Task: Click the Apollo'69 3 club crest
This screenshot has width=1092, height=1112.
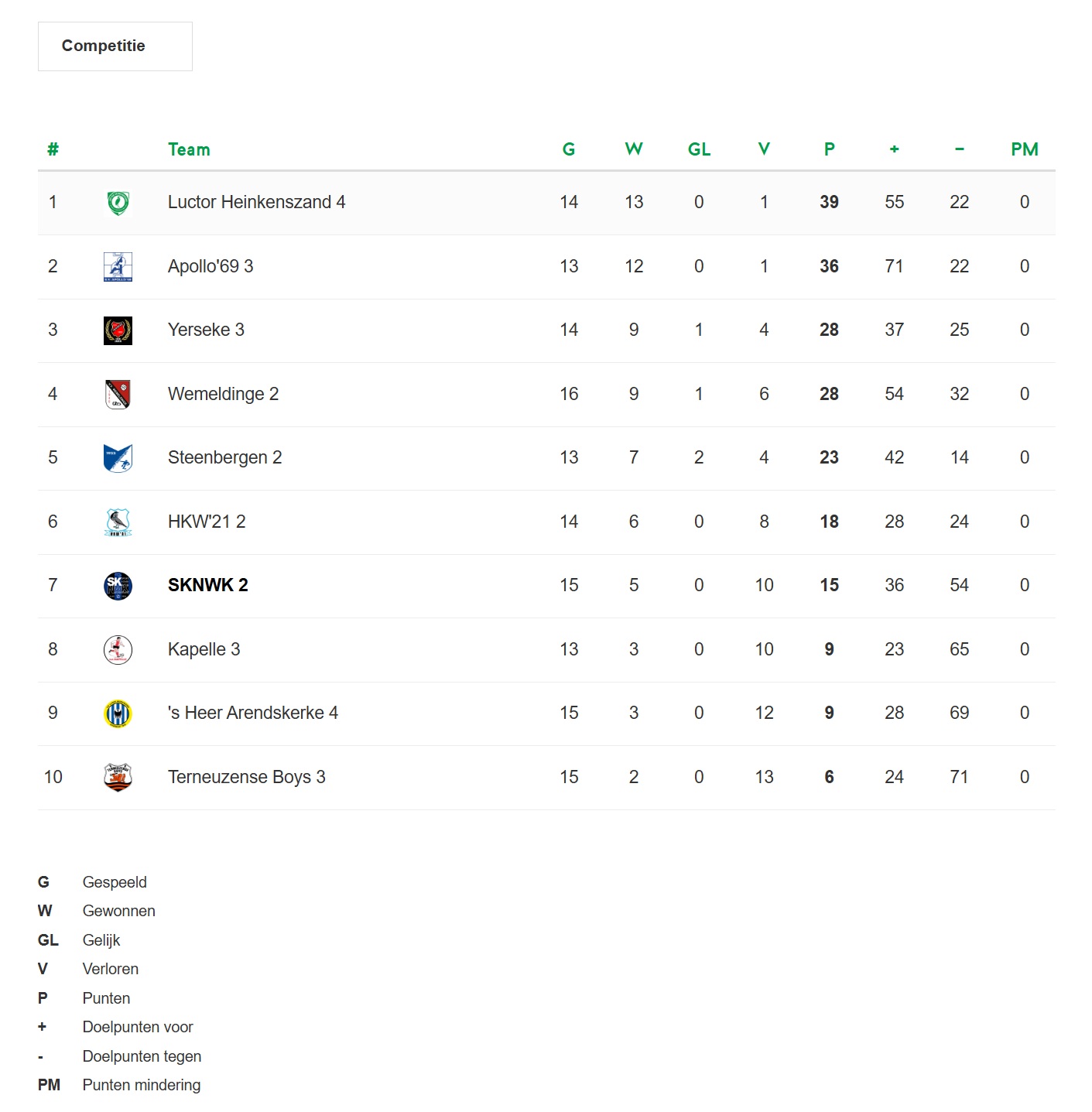Action: [x=118, y=267]
